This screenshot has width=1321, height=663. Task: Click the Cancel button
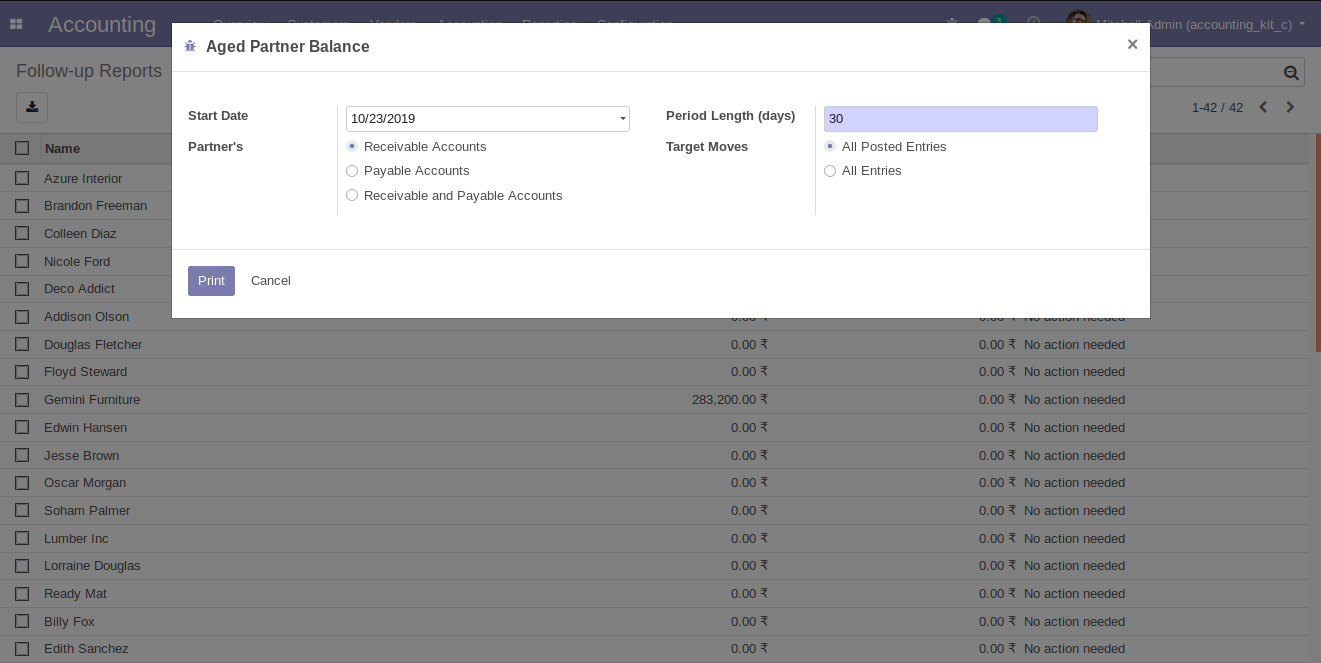[270, 281]
